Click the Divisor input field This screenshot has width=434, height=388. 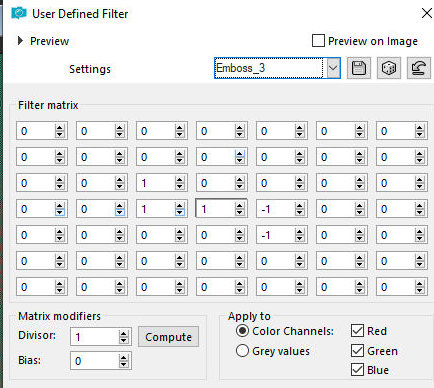coord(95,337)
